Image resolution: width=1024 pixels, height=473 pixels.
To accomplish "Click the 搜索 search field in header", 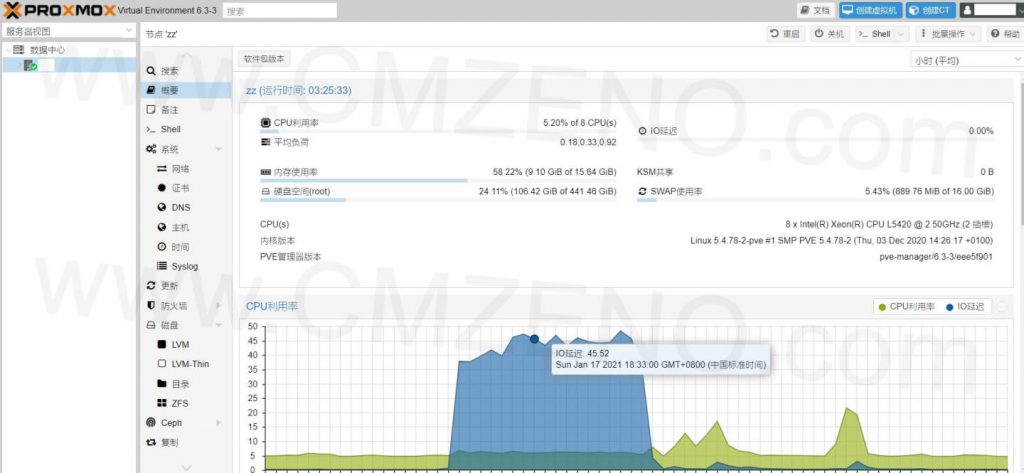I will (278, 11).
